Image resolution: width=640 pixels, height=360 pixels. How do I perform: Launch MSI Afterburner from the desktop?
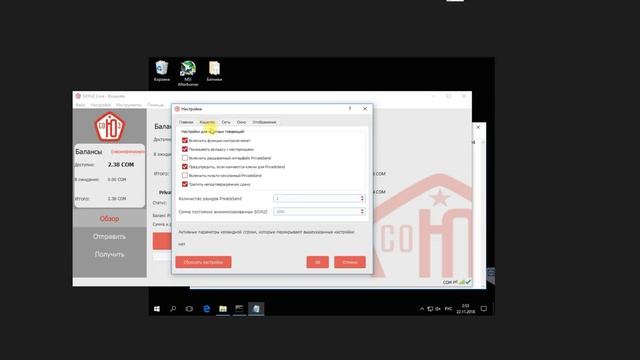click(x=188, y=73)
